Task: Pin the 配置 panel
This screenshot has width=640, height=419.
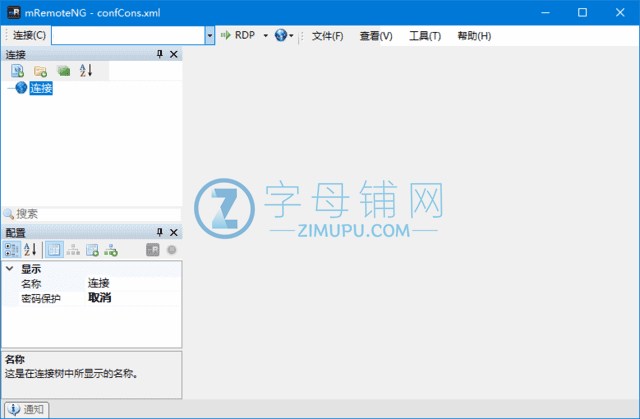Action: (160, 233)
